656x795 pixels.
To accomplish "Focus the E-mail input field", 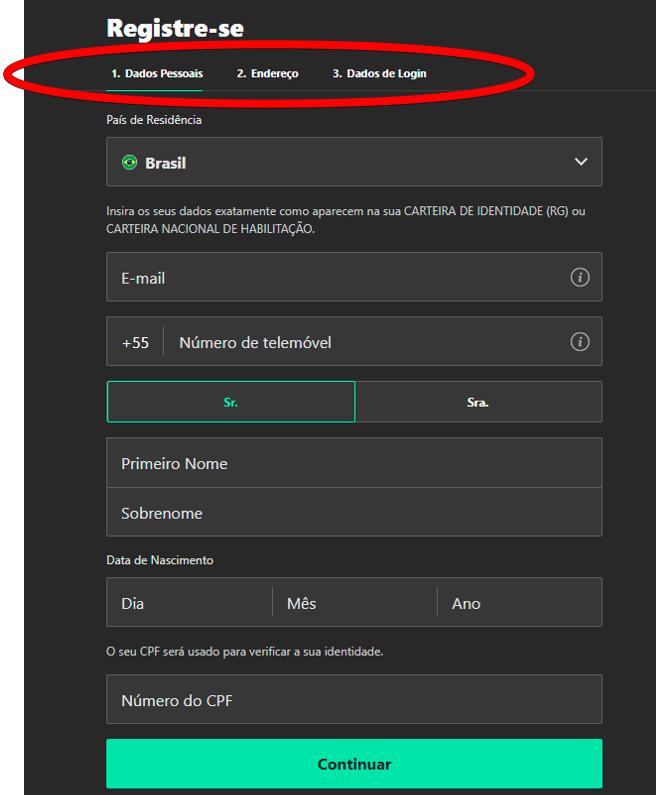I will click(x=354, y=277).
